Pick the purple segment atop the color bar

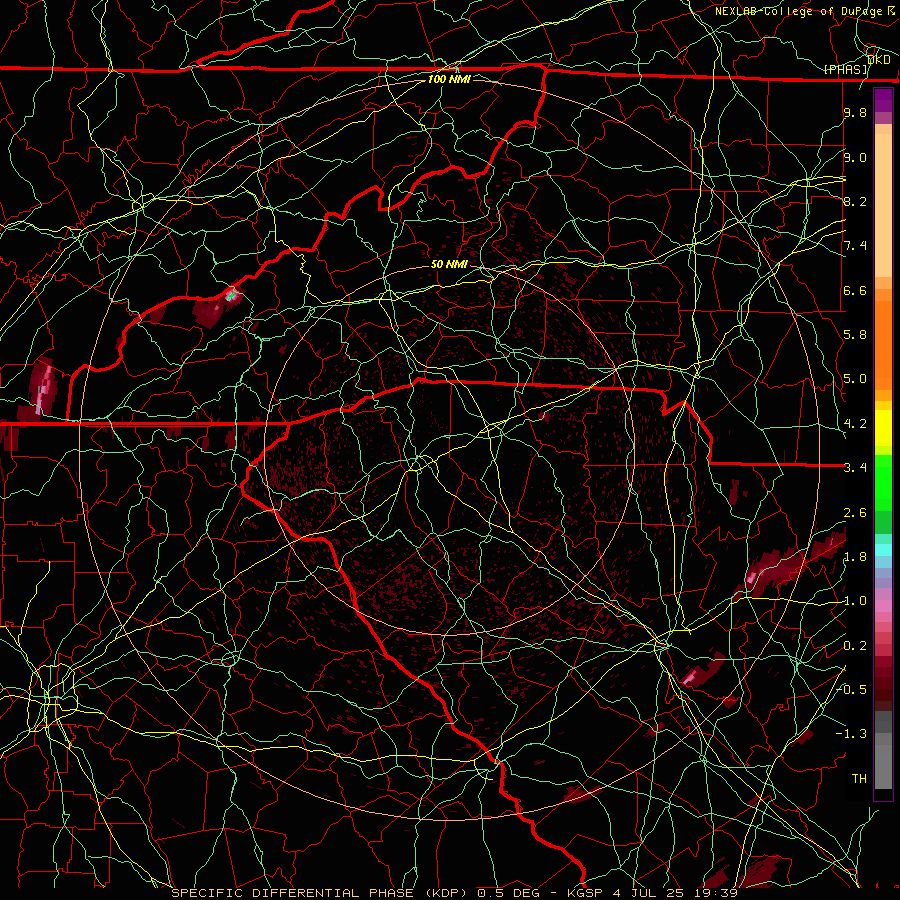[x=883, y=101]
